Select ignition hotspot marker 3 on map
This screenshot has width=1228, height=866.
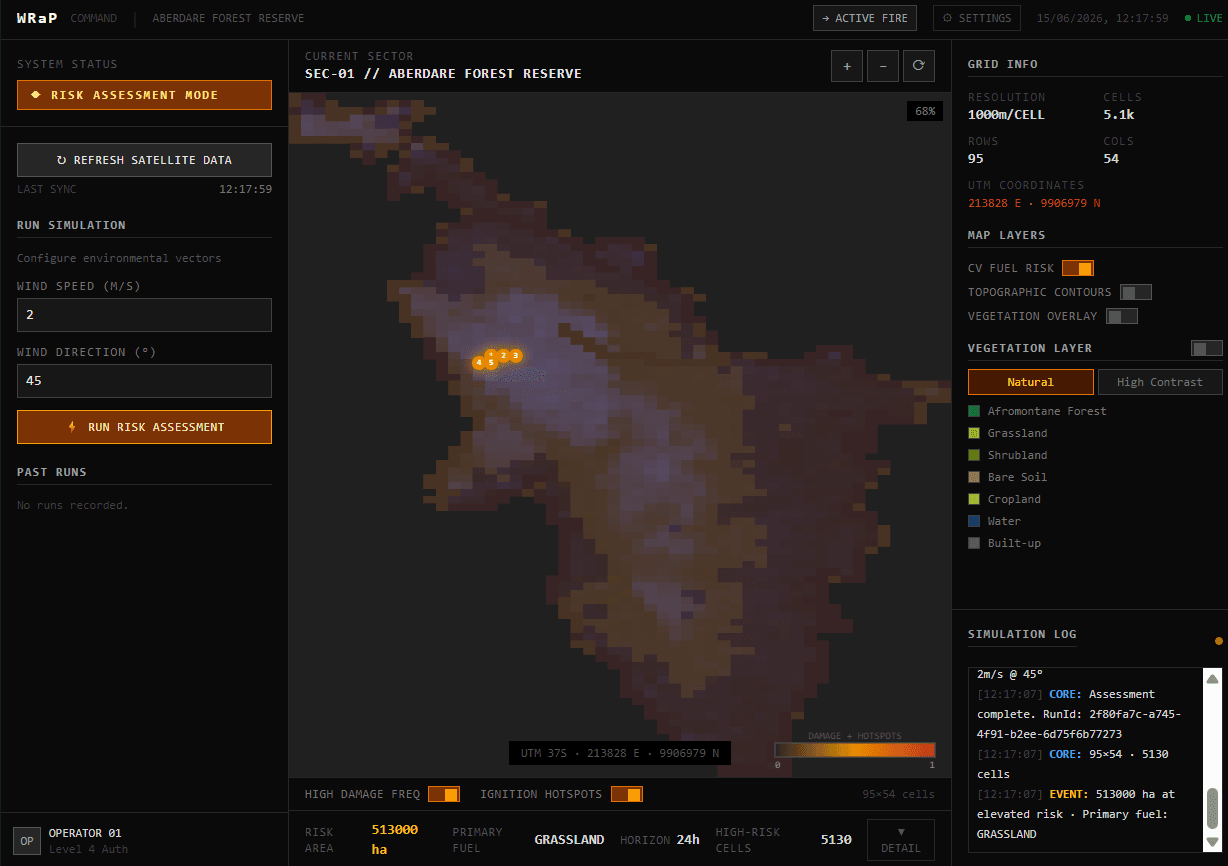[516, 355]
